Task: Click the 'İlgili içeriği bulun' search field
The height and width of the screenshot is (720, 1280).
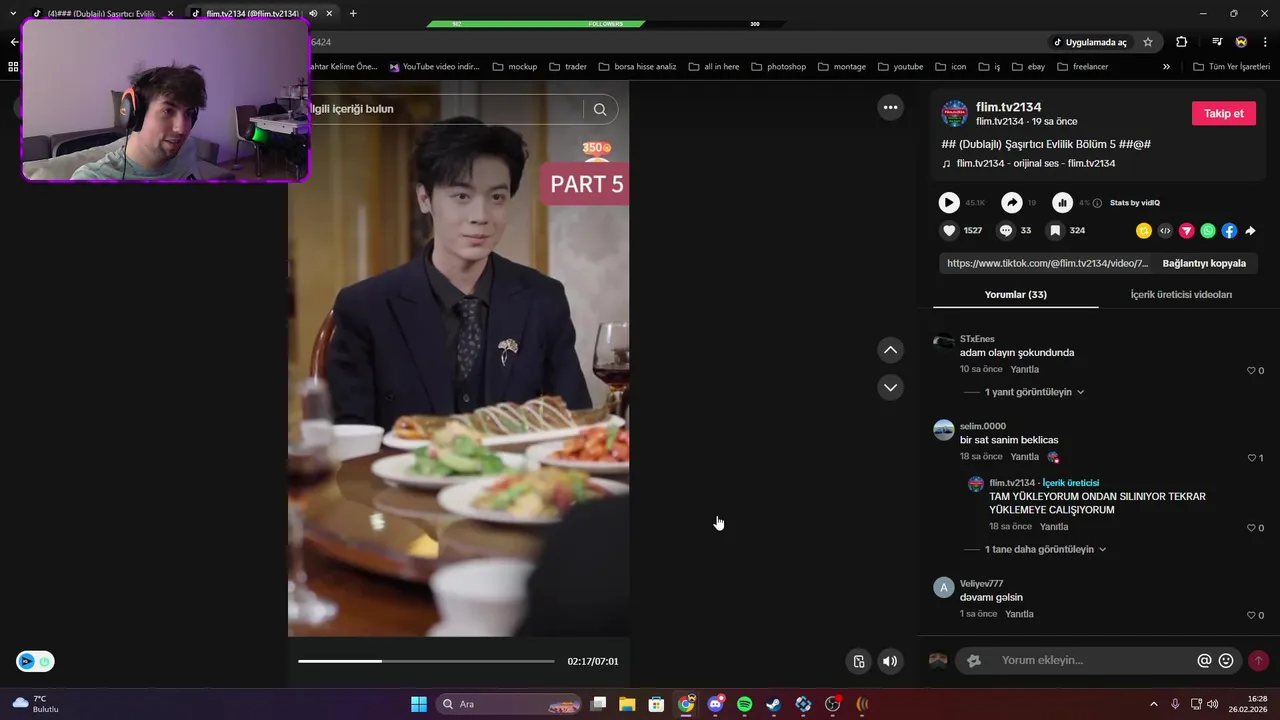Action: click(445, 109)
